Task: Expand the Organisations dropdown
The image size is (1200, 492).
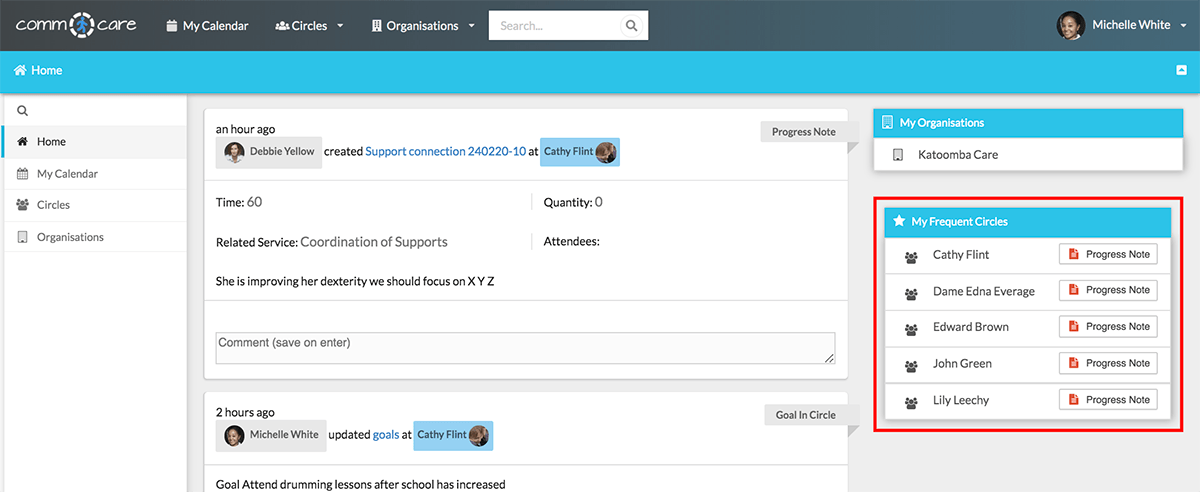Action: pyautogui.click(x=422, y=26)
